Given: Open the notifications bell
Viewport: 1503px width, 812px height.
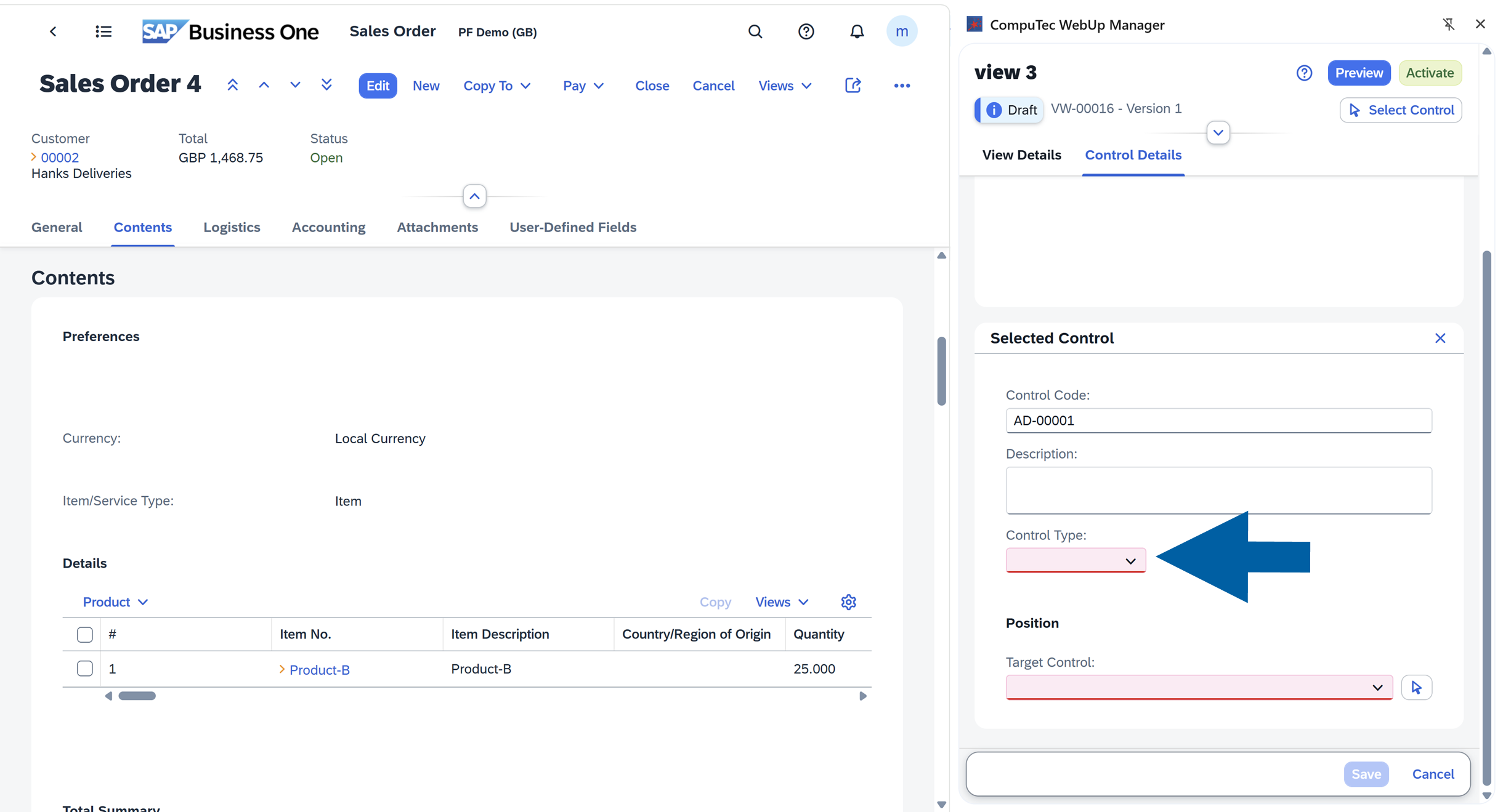Looking at the screenshot, I should (x=857, y=31).
